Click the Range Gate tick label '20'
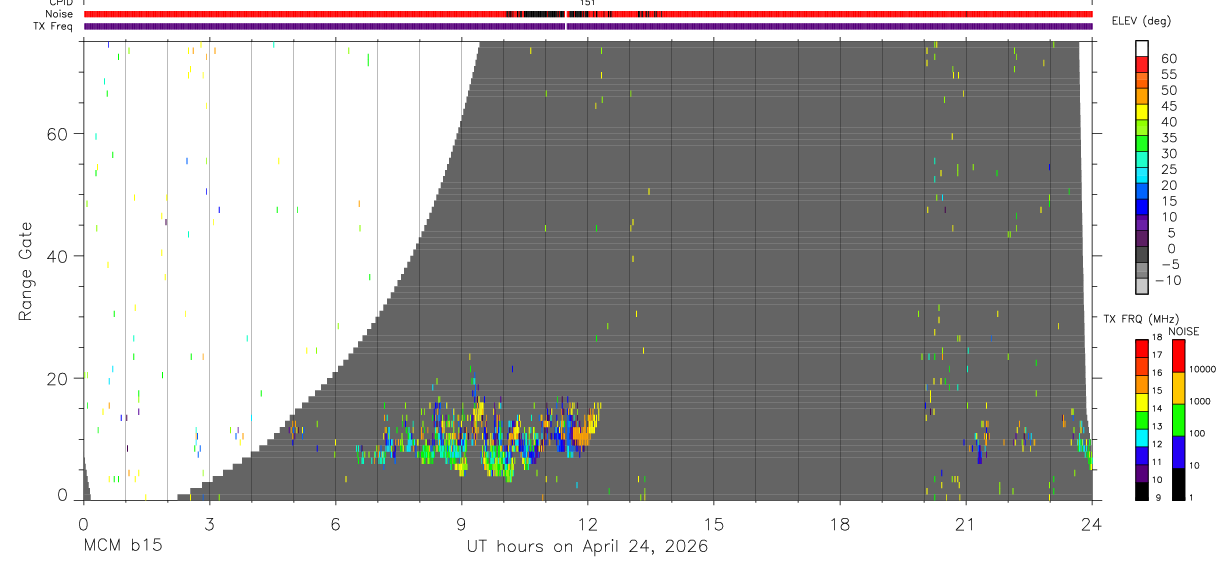This screenshot has width=1228, height=567. tap(57, 378)
